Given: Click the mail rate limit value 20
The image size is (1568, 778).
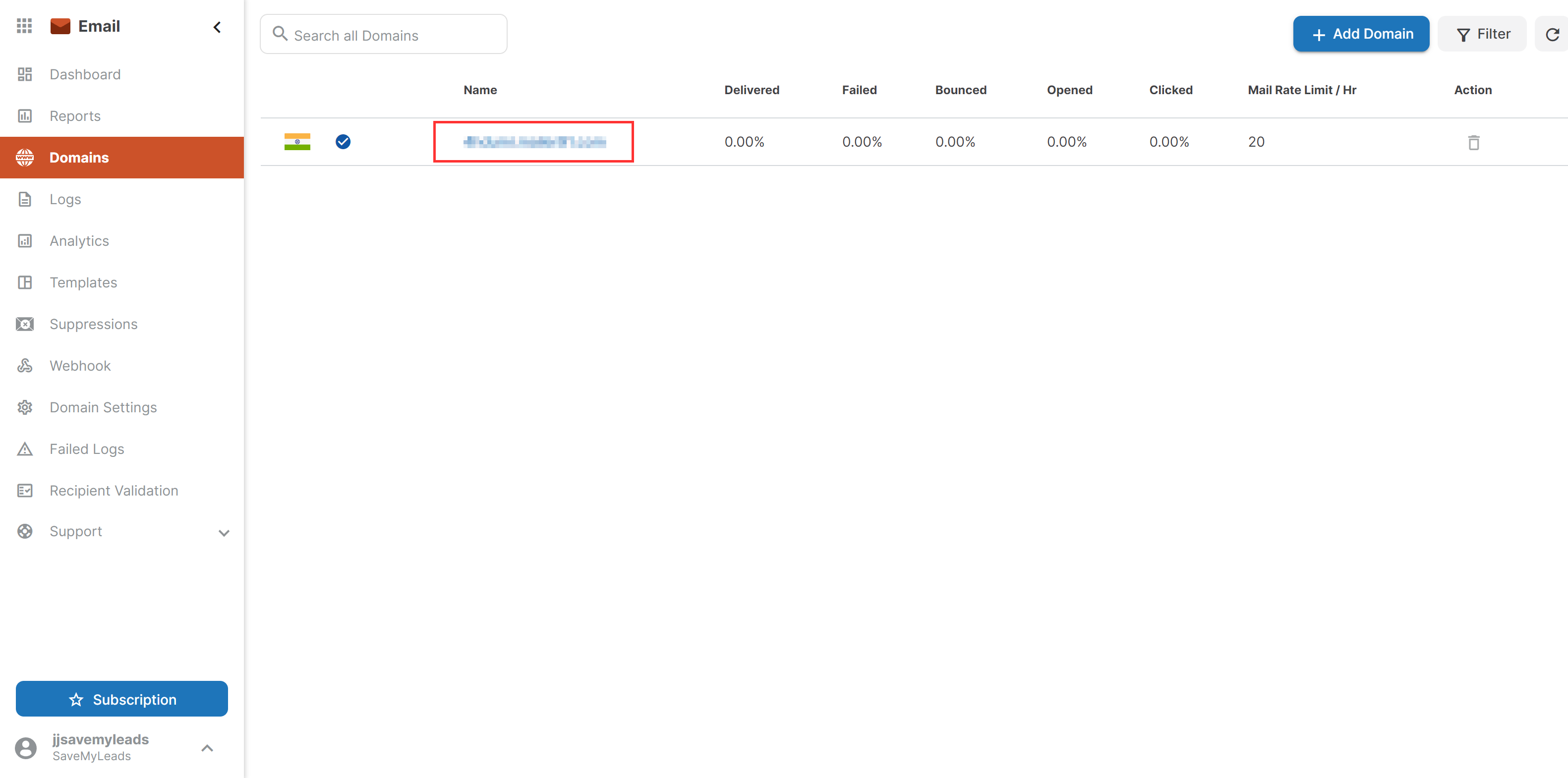Looking at the screenshot, I should (x=1256, y=142).
